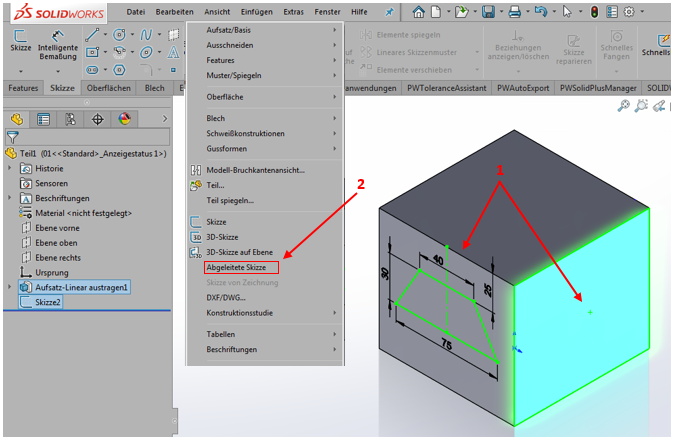Click the tree filter funnel icon
The width and height of the screenshot is (673, 439).
[x=12, y=136]
